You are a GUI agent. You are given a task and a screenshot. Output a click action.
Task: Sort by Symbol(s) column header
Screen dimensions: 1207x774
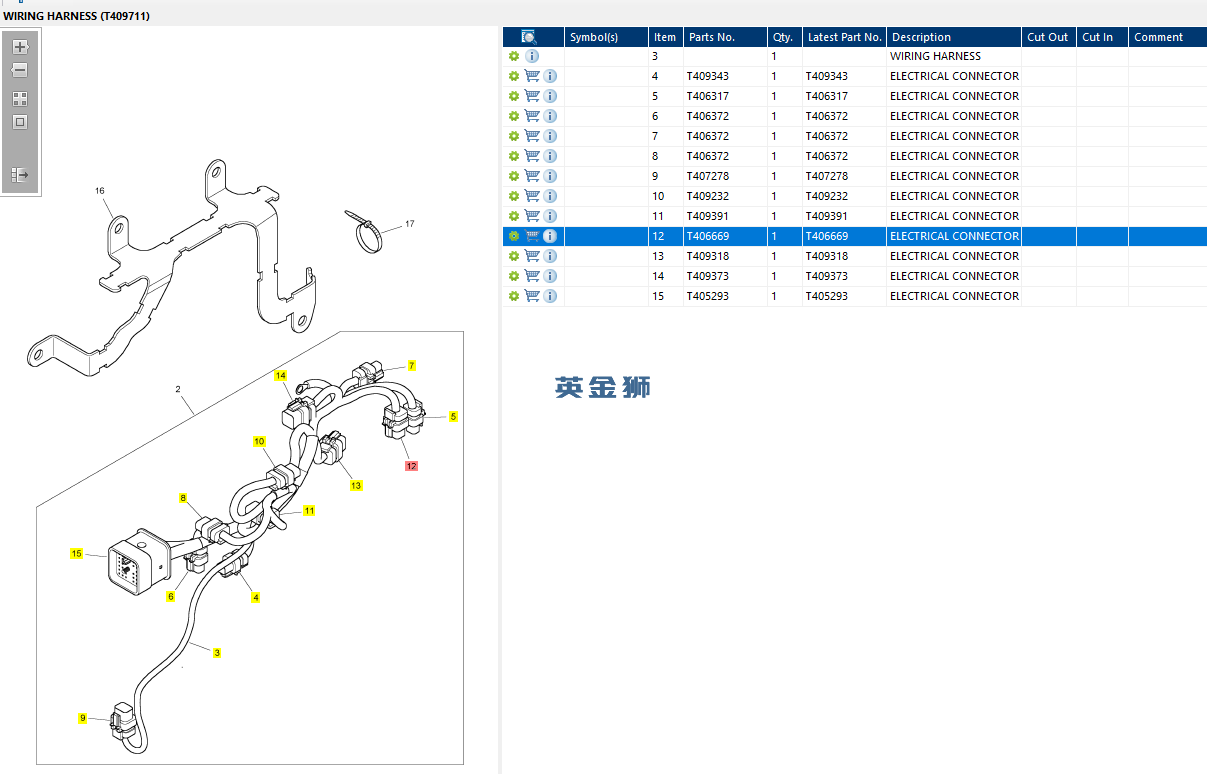(x=606, y=37)
